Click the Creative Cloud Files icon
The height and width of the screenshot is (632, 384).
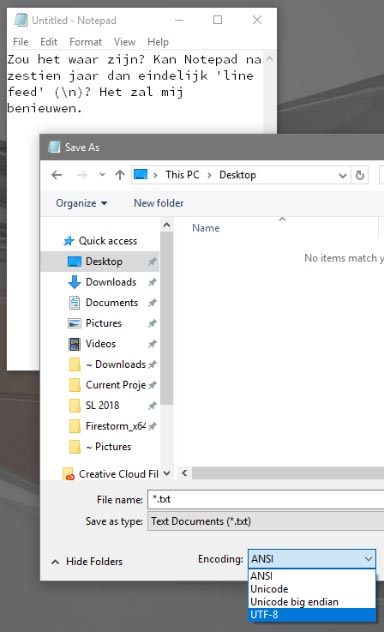68,475
